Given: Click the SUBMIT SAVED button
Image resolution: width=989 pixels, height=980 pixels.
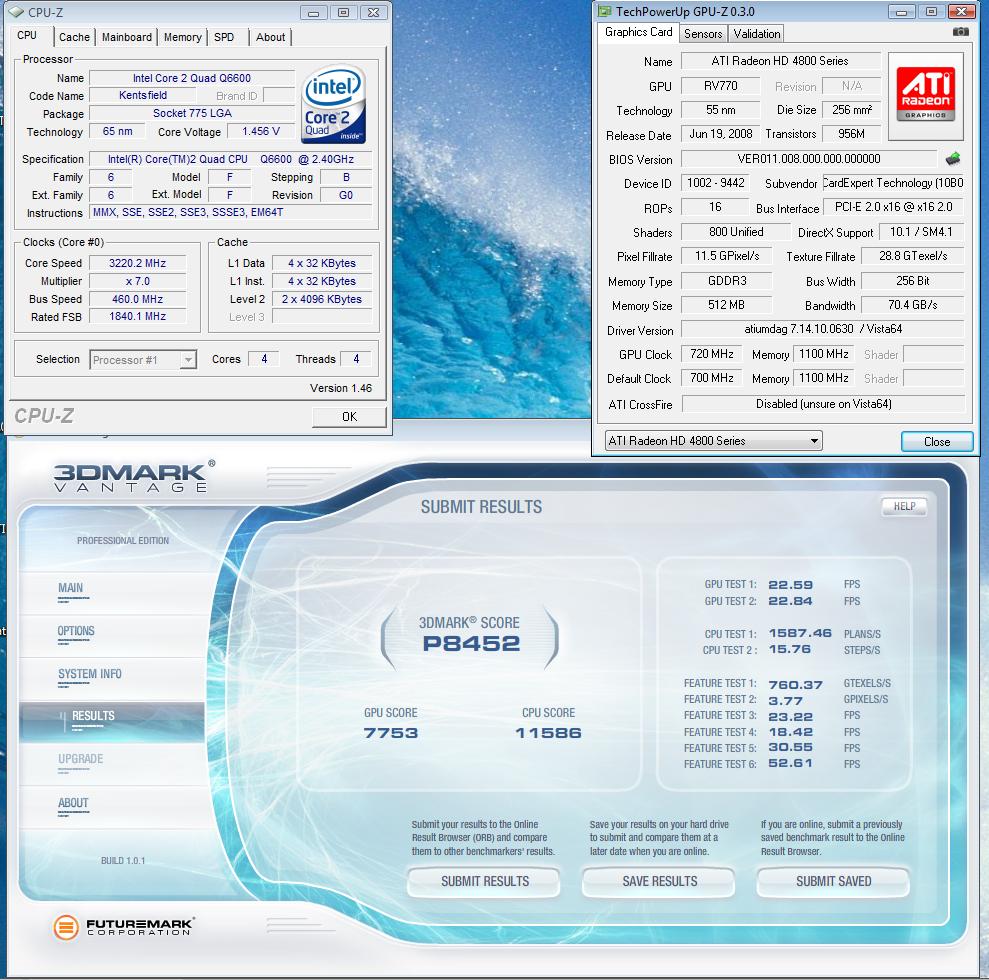Looking at the screenshot, I should 833,881.
